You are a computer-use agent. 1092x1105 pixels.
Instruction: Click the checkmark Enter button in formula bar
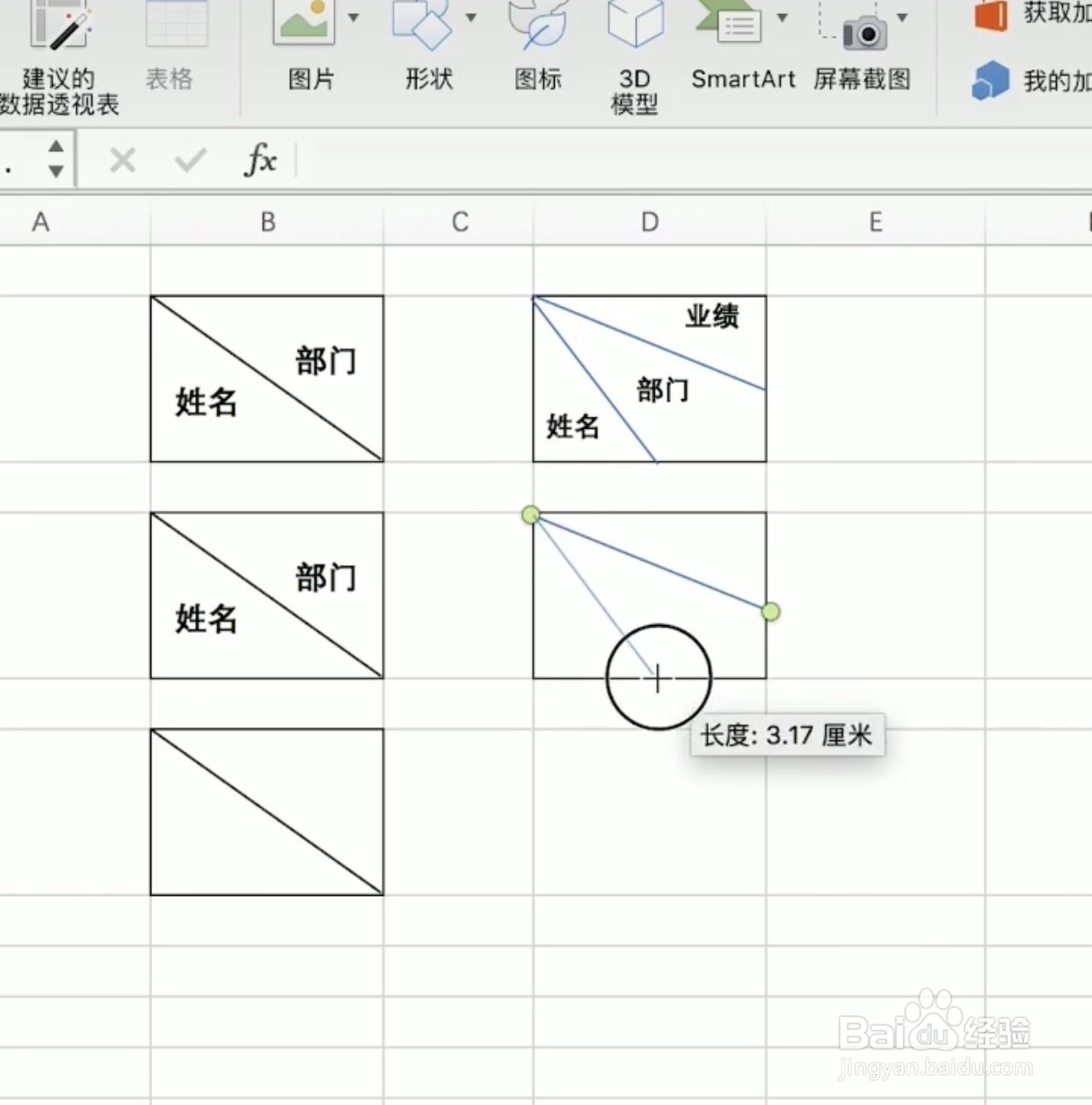tap(188, 160)
